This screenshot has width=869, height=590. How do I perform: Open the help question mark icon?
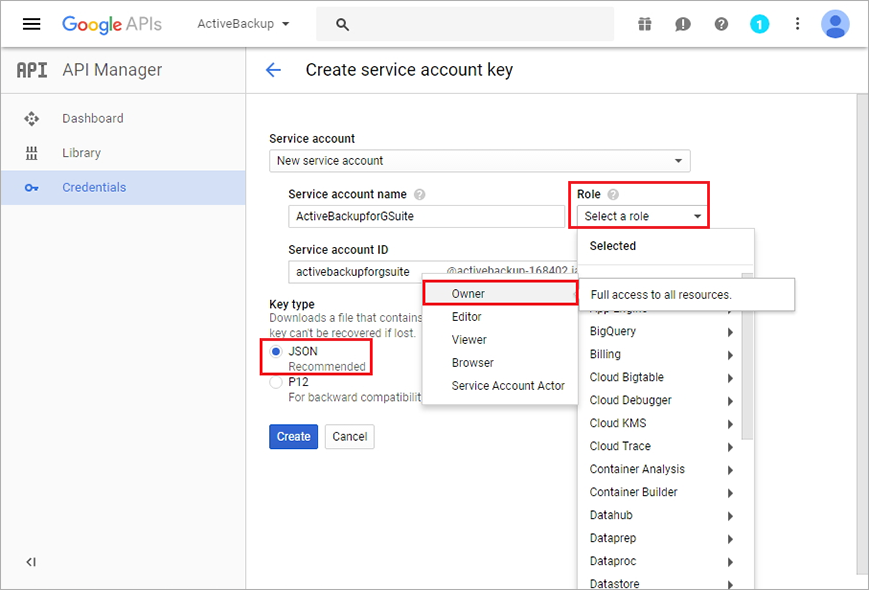[x=721, y=24]
